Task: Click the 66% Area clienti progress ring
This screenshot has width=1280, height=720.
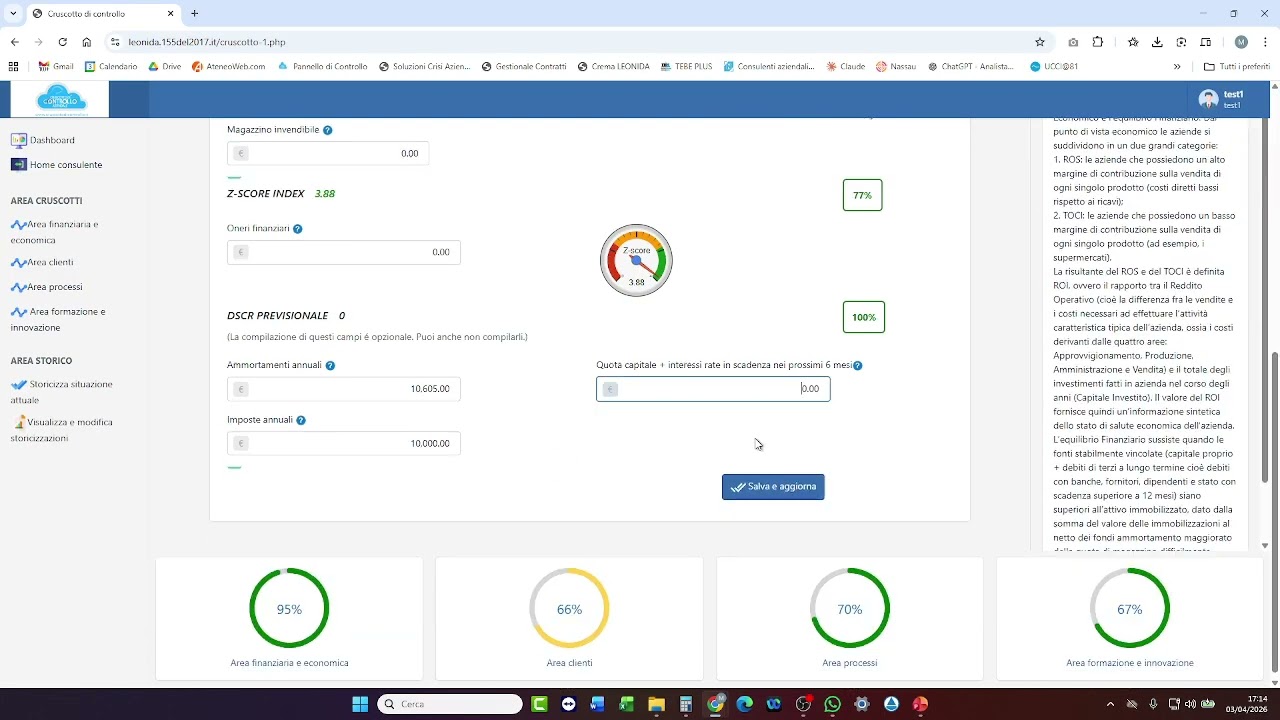Action: point(569,609)
